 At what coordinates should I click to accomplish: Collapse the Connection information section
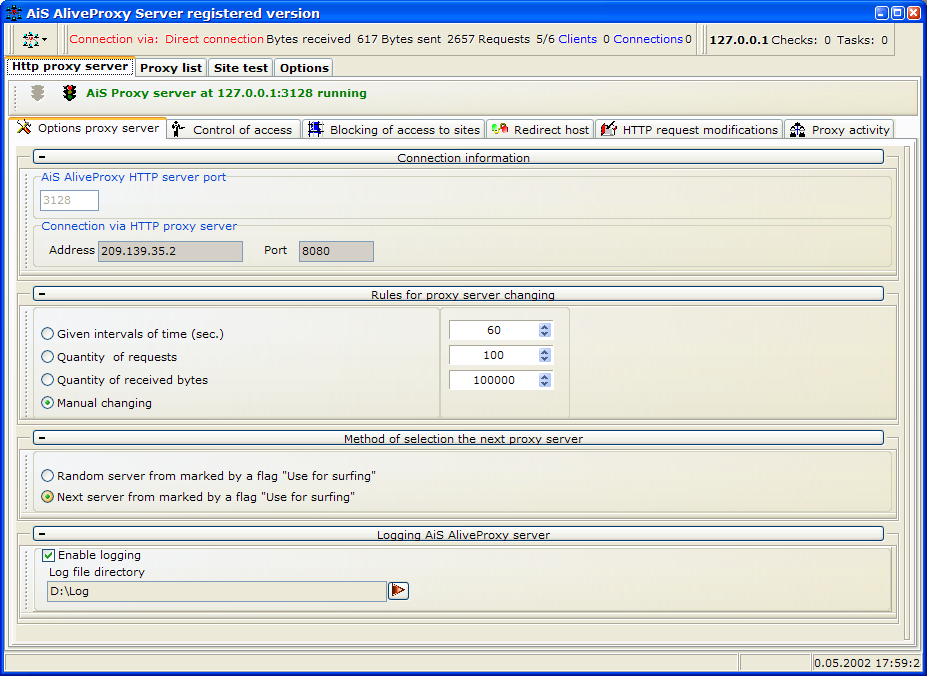click(x=41, y=157)
